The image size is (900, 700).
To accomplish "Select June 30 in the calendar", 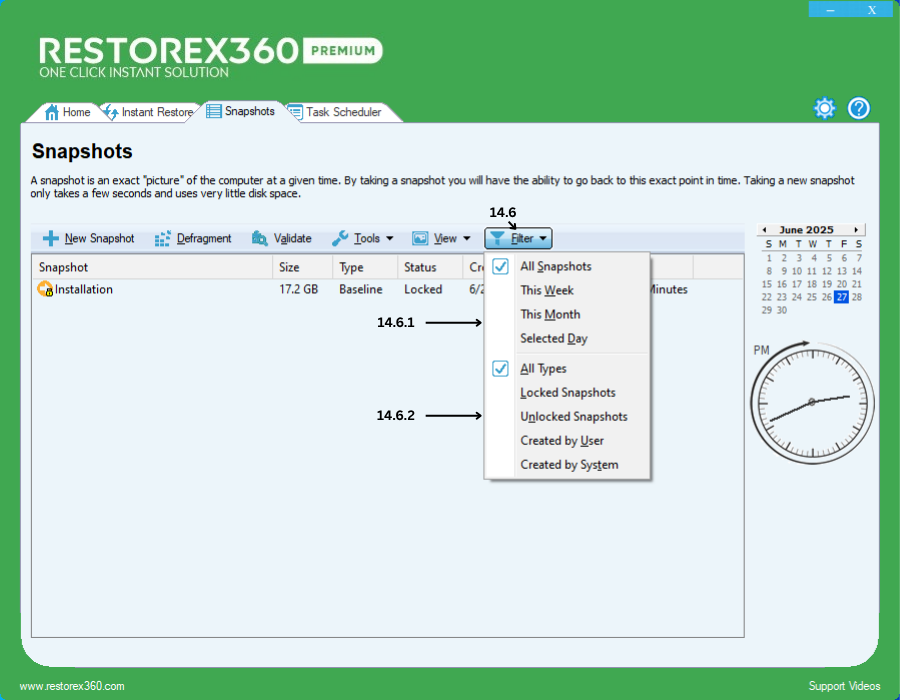I will pos(782,310).
